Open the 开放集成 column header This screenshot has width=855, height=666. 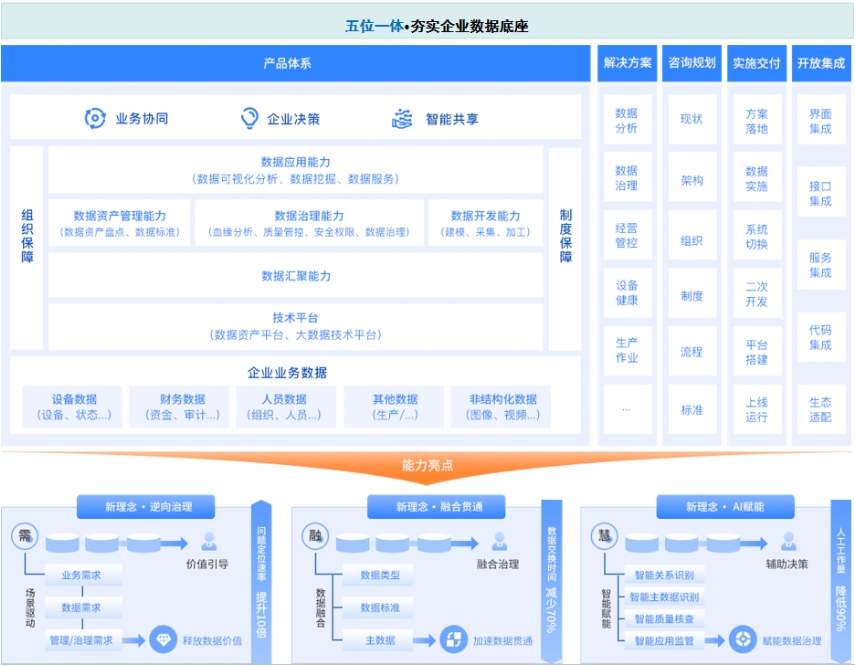coord(820,63)
